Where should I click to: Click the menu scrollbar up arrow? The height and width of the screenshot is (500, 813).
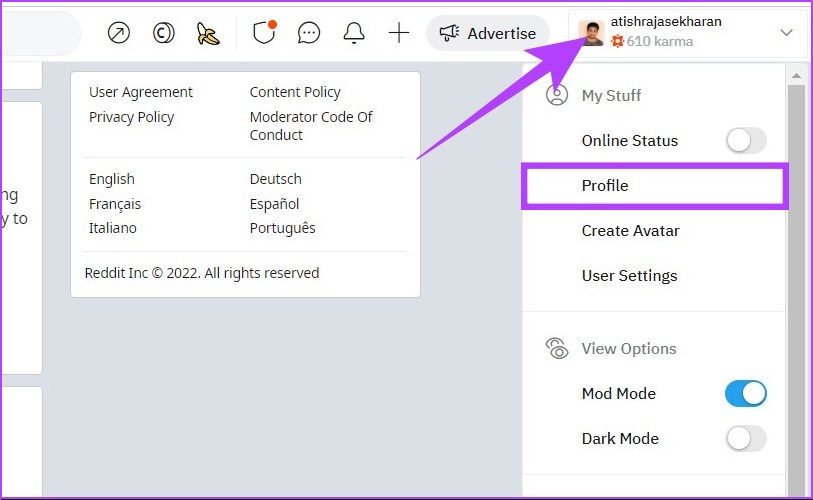click(x=796, y=76)
